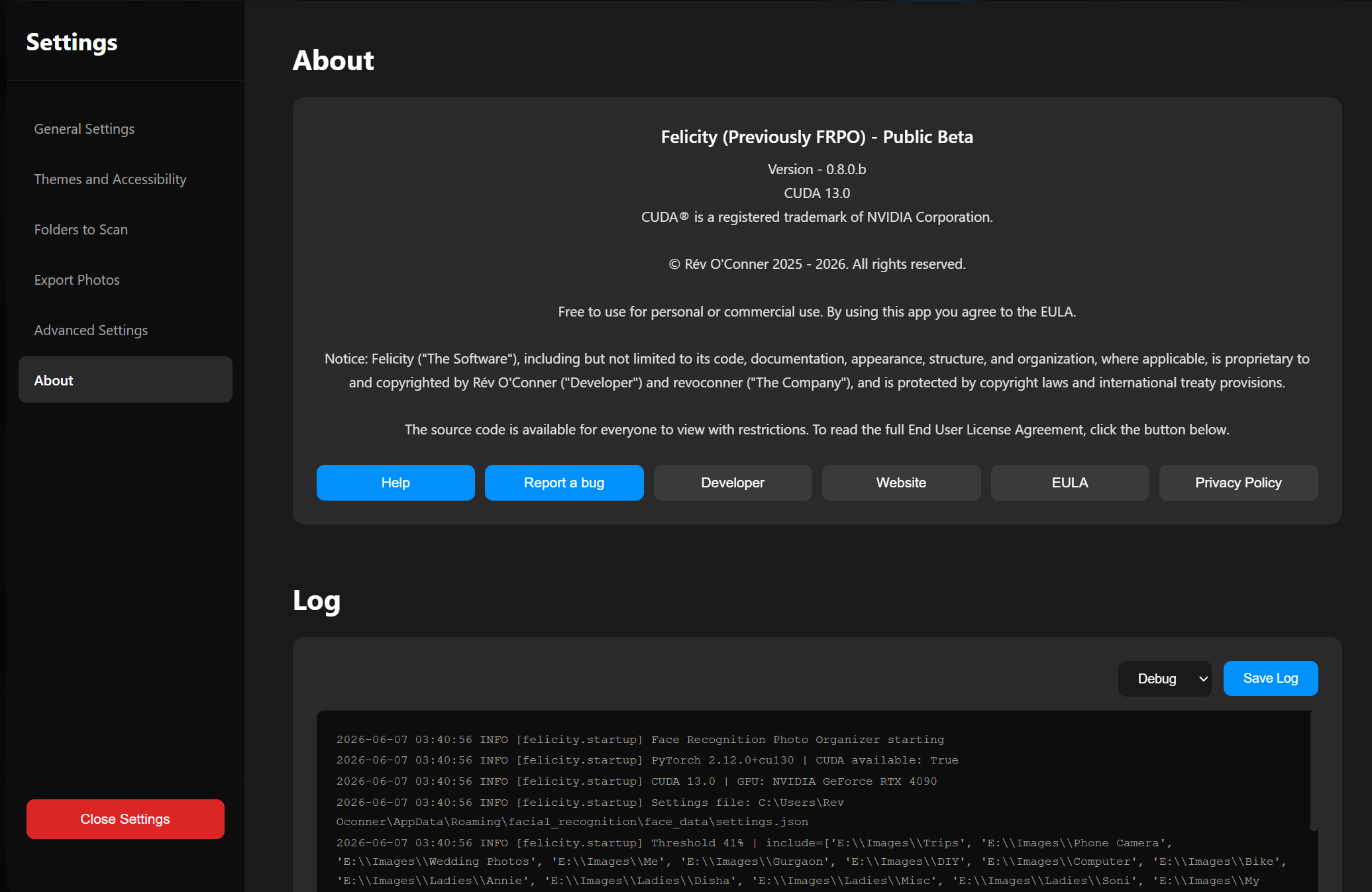Image resolution: width=1372 pixels, height=892 pixels.
Task: Click the 'Threshold 41%' log line
Action: tap(812, 862)
